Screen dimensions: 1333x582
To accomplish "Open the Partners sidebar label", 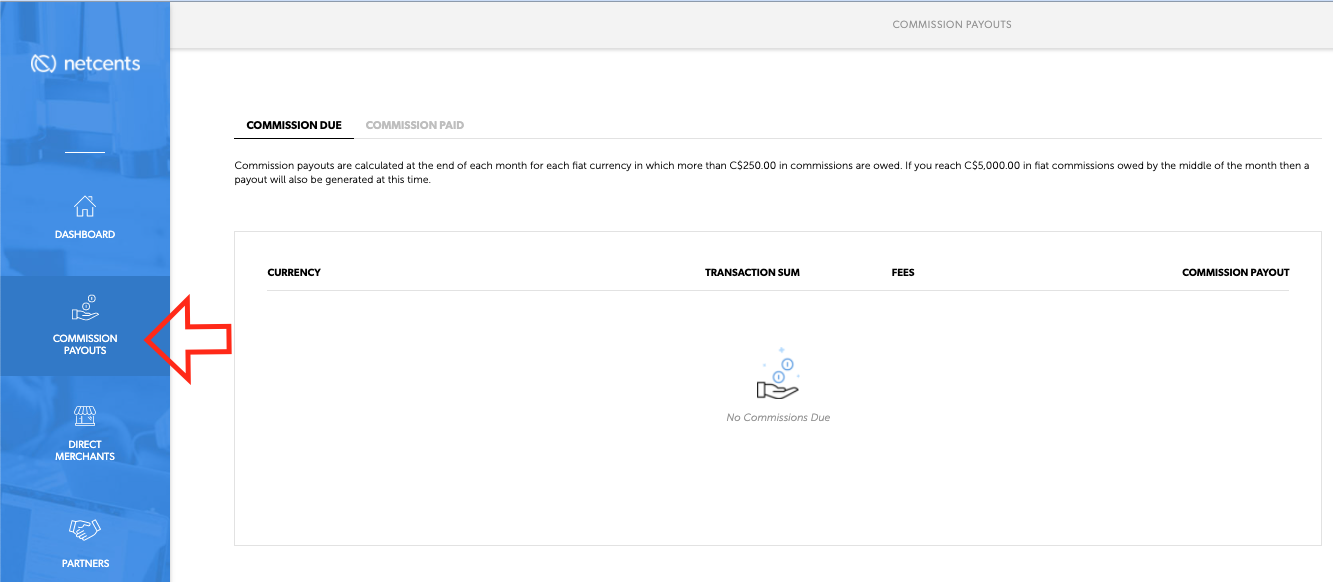I will (x=85, y=563).
